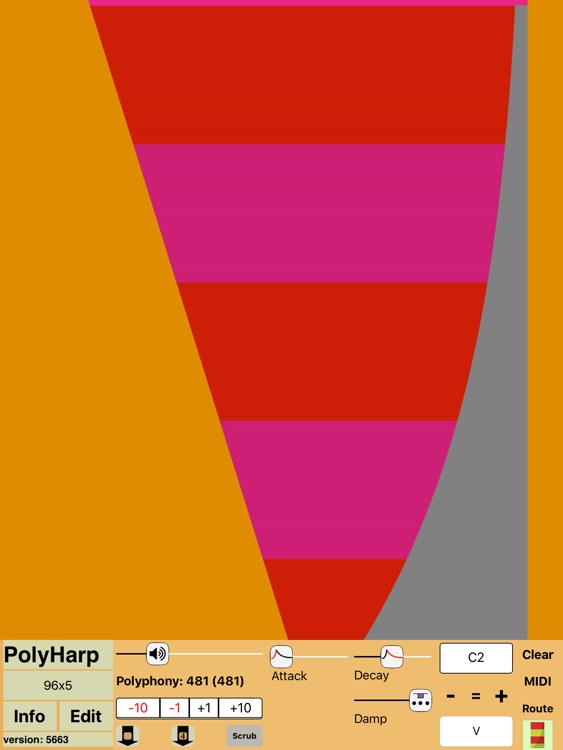Decrease polyphony by 10

[138, 707]
